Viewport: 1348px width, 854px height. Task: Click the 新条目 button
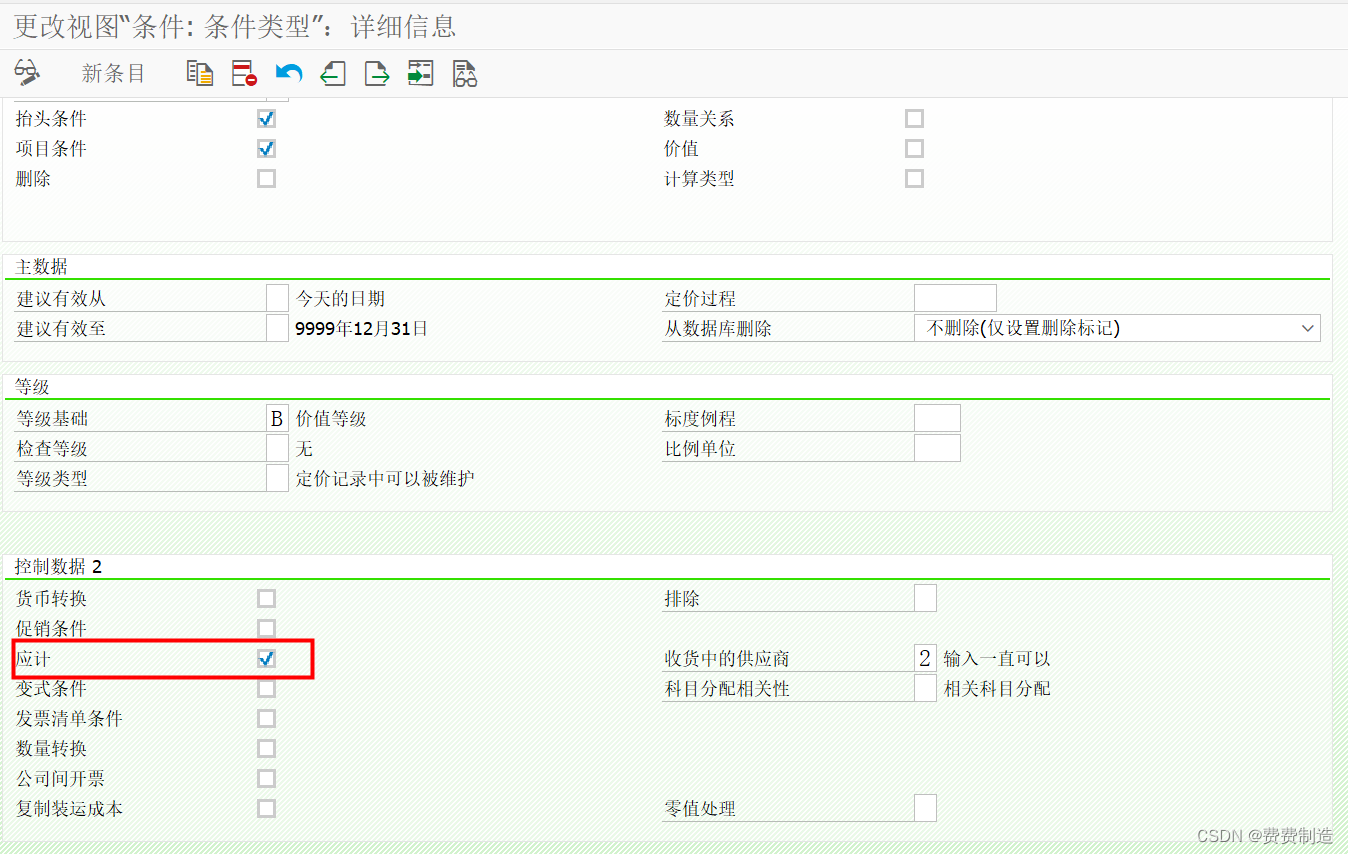113,73
